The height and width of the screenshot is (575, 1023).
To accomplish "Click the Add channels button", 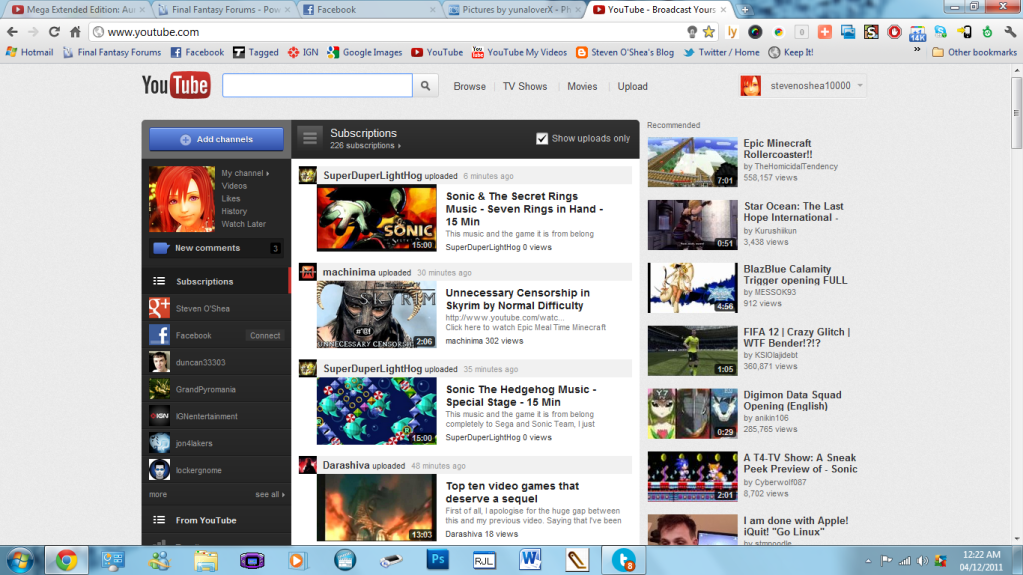I will [x=216, y=139].
